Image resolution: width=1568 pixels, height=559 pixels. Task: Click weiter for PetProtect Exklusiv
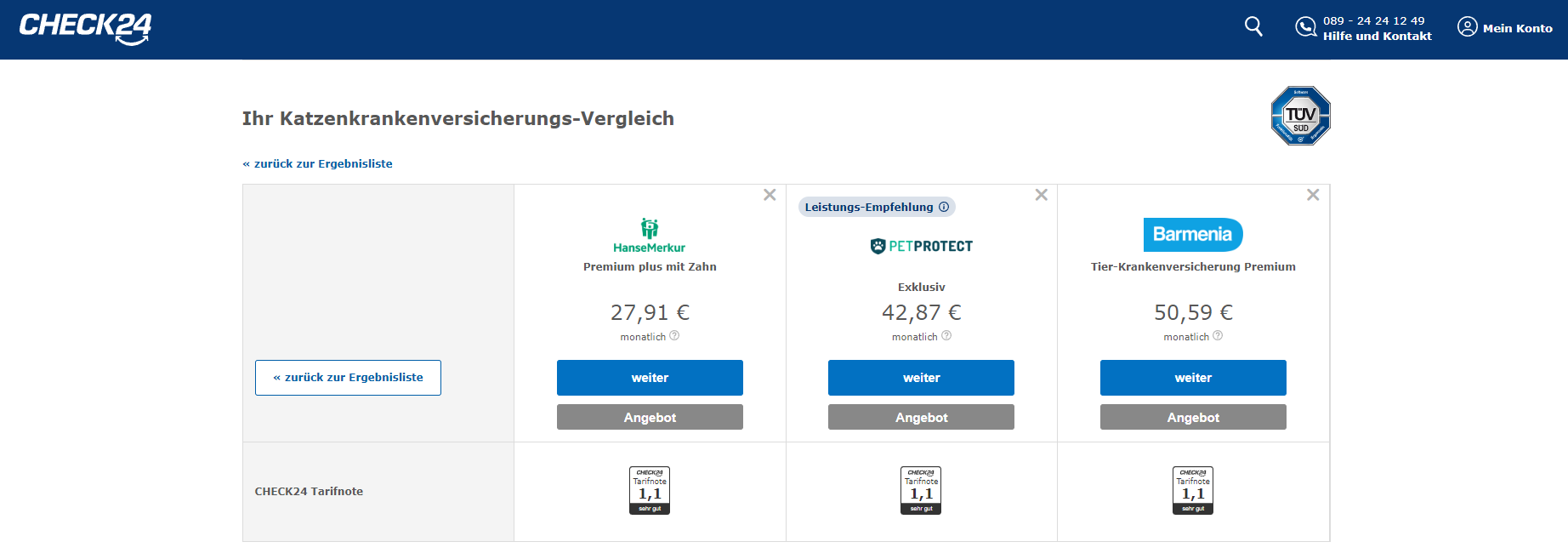[921, 378]
